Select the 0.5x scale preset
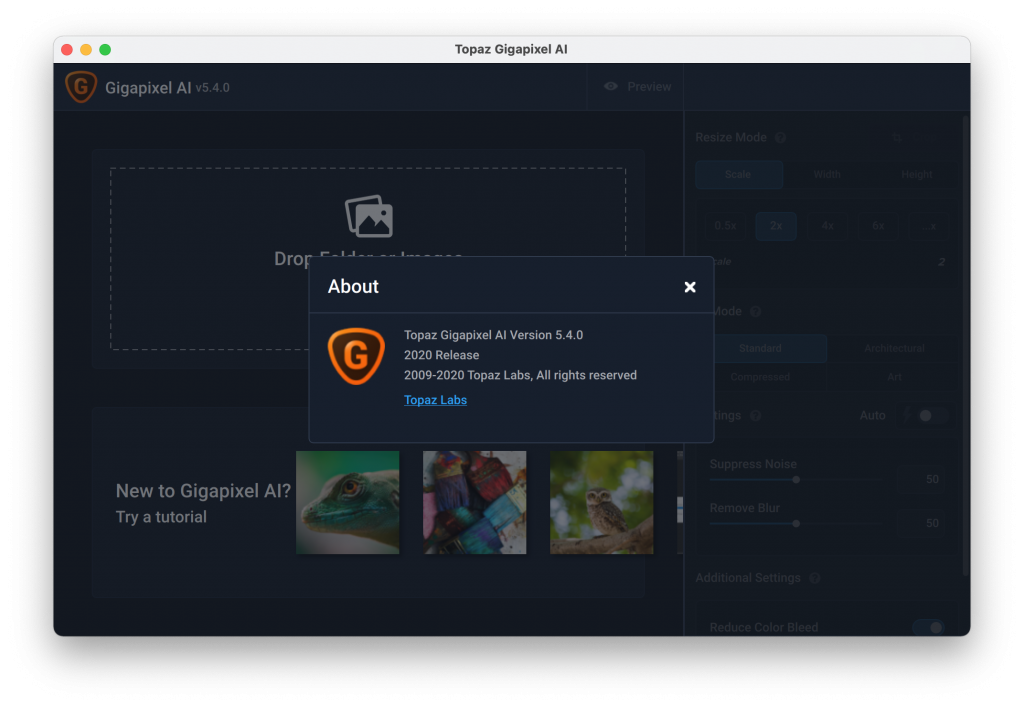This screenshot has width=1024, height=707. 725,226
